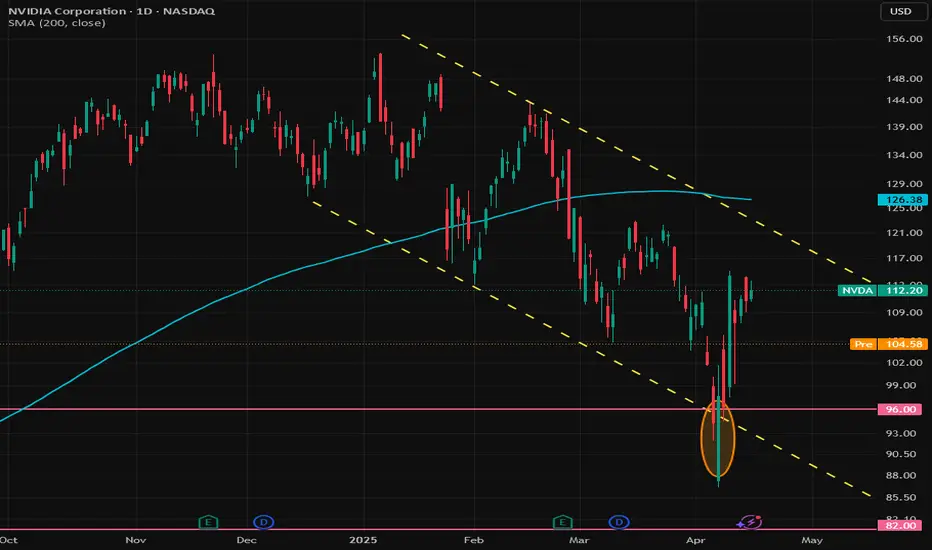This screenshot has width=932, height=550.
Task: Click the 144.00 price axis label
Action: [904, 100]
